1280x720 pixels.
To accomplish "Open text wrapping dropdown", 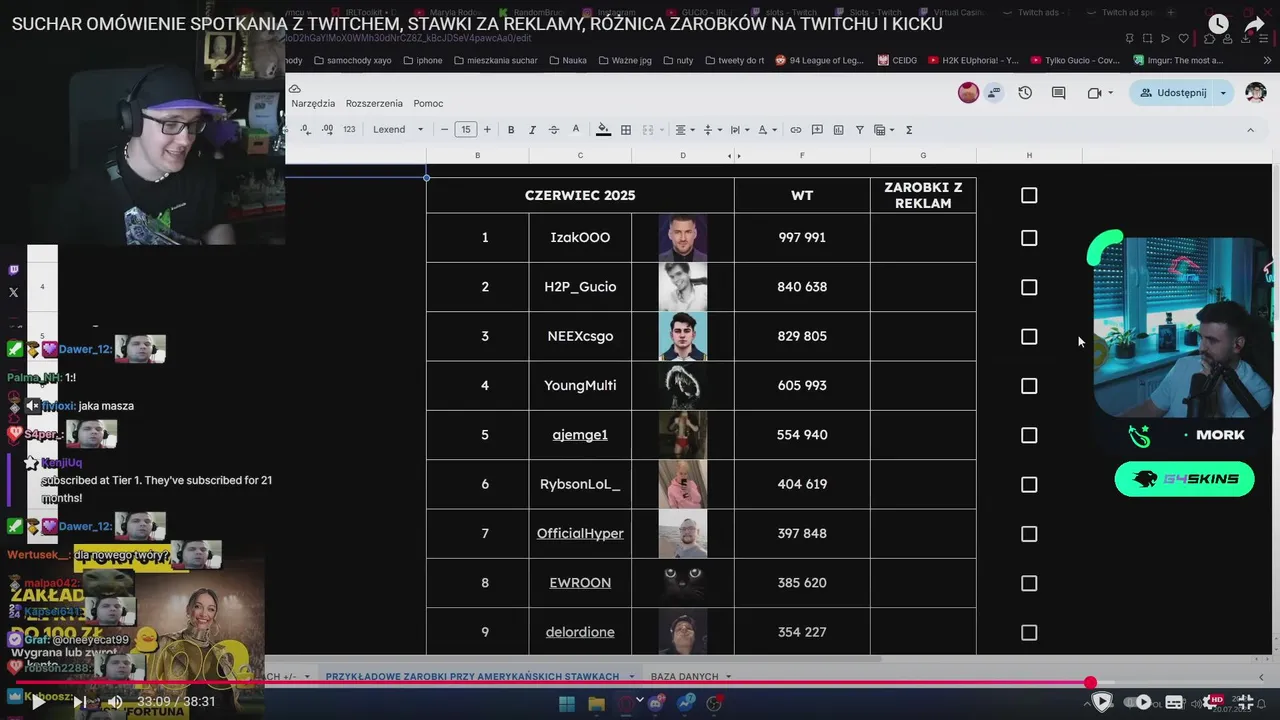I will (x=739, y=130).
